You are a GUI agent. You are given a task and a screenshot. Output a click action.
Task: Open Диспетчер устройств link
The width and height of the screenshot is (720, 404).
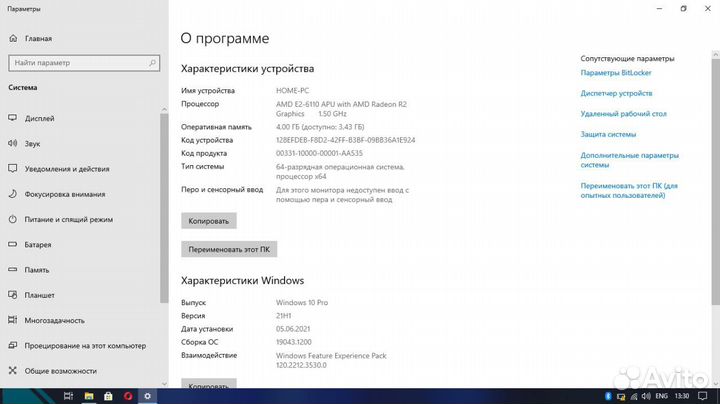[x=616, y=93]
